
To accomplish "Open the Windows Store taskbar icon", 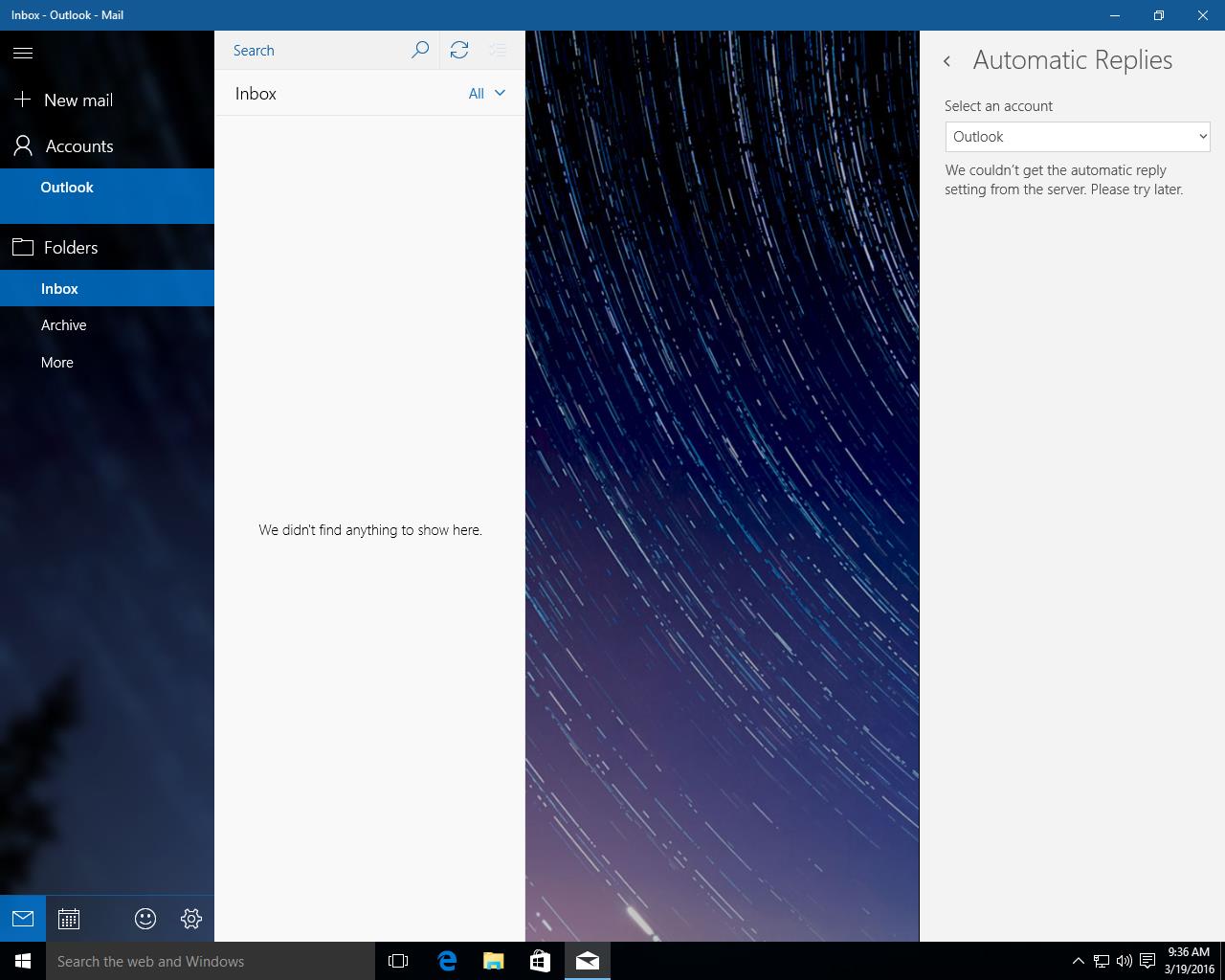I will [540, 961].
